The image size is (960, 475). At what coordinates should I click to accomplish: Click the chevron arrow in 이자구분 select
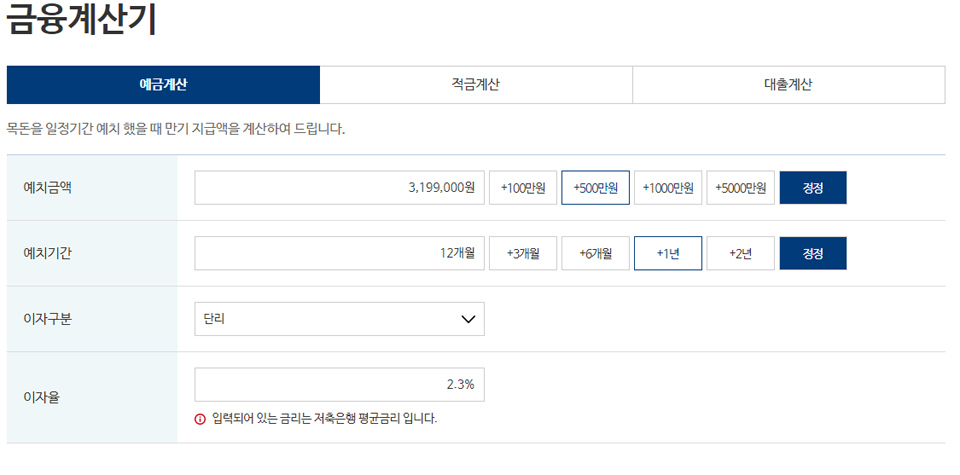(x=467, y=319)
